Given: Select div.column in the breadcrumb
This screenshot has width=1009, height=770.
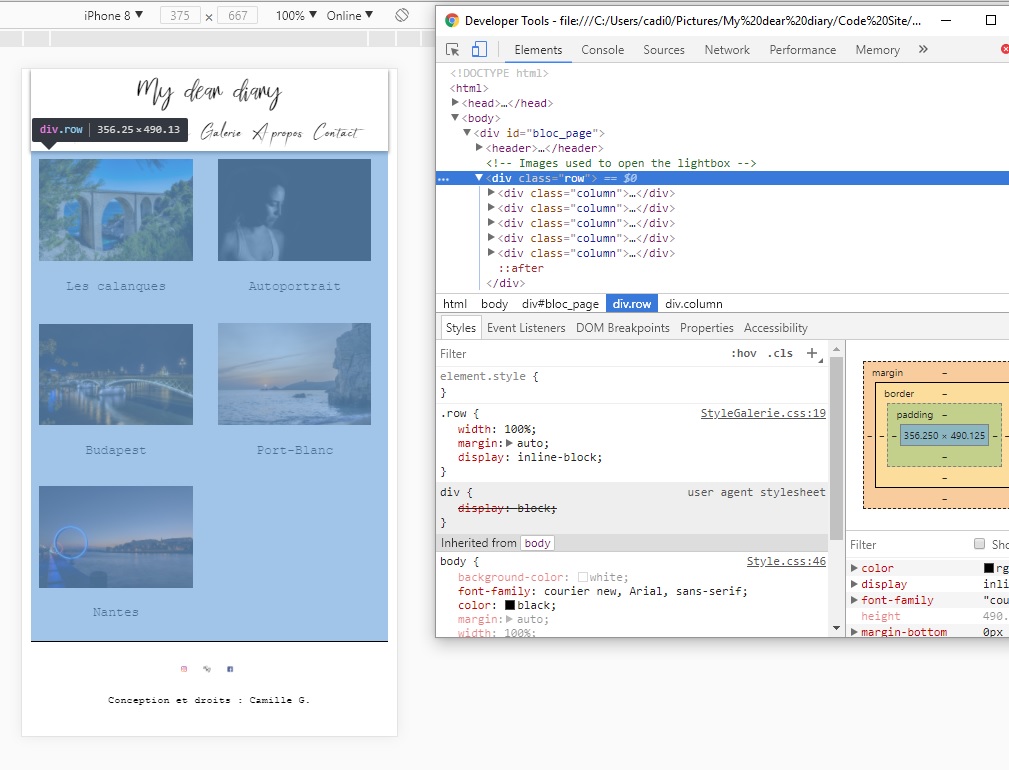Looking at the screenshot, I should point(694,304).
